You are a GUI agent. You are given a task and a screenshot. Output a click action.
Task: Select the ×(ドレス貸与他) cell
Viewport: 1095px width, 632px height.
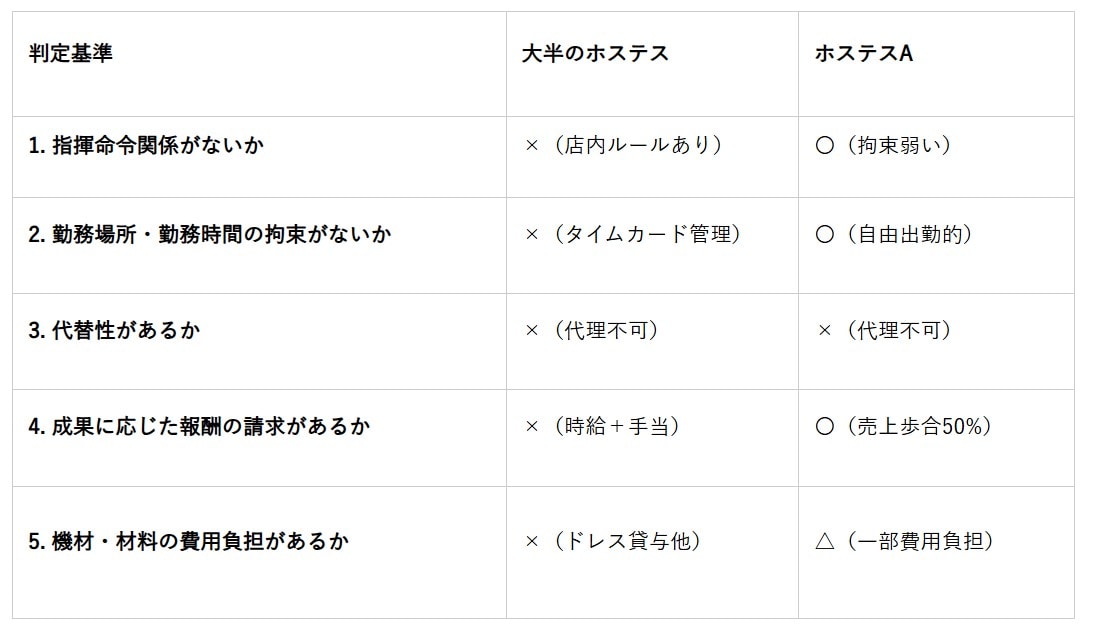[612, 541]
